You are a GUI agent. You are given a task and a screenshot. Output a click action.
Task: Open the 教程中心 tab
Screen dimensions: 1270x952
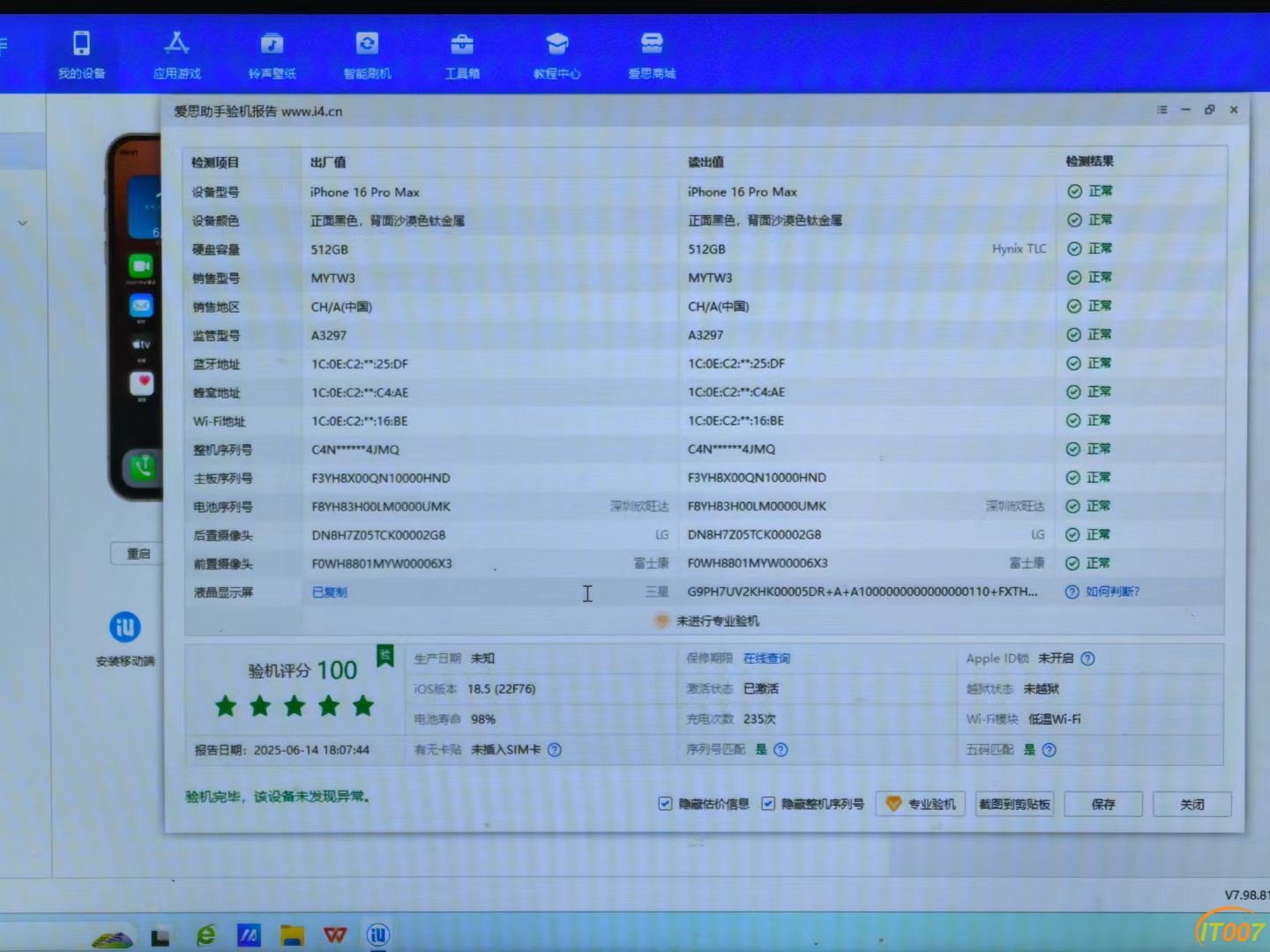coord(557,55)
